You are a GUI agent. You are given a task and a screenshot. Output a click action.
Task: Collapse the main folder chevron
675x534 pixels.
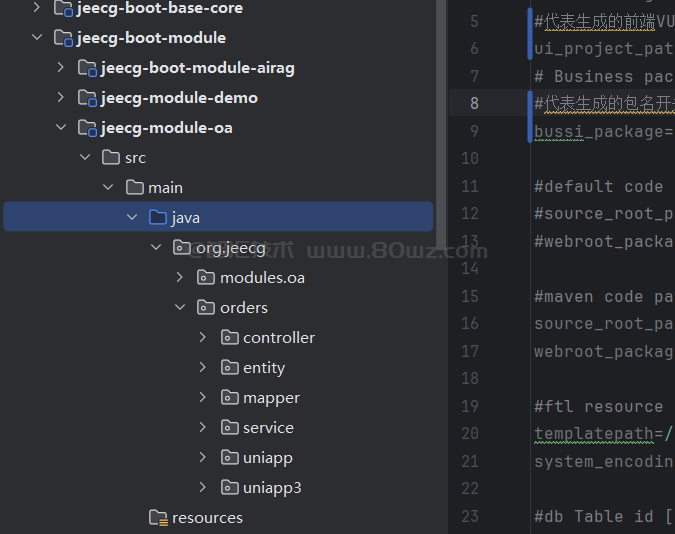108,187
